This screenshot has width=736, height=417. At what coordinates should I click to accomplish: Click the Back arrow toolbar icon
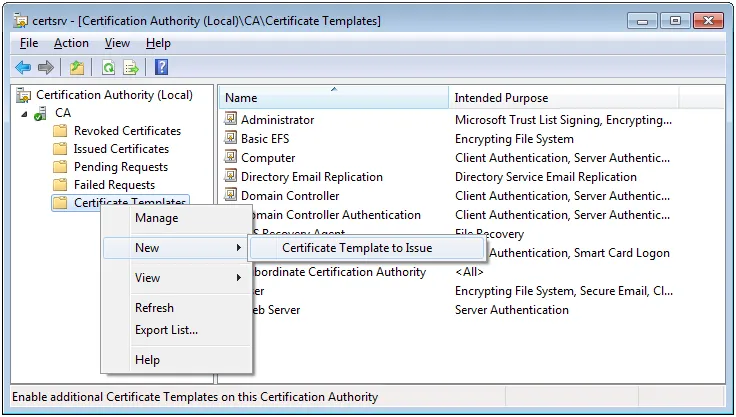pos(23,68)
